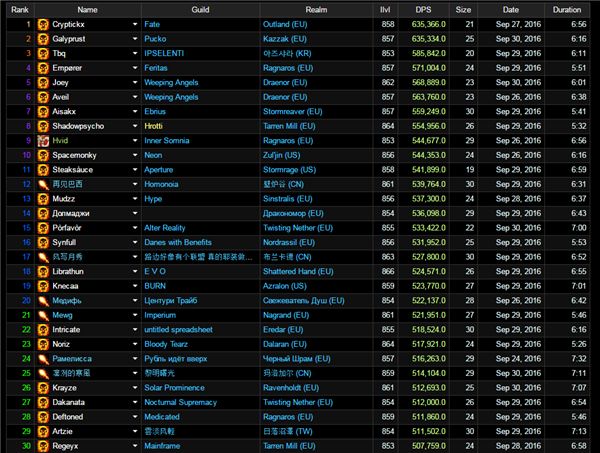Image resolution: width=600 pixels, height=453 pixels.
Task: Click the DPS value 507,759.0
Action: pos(429,446)
